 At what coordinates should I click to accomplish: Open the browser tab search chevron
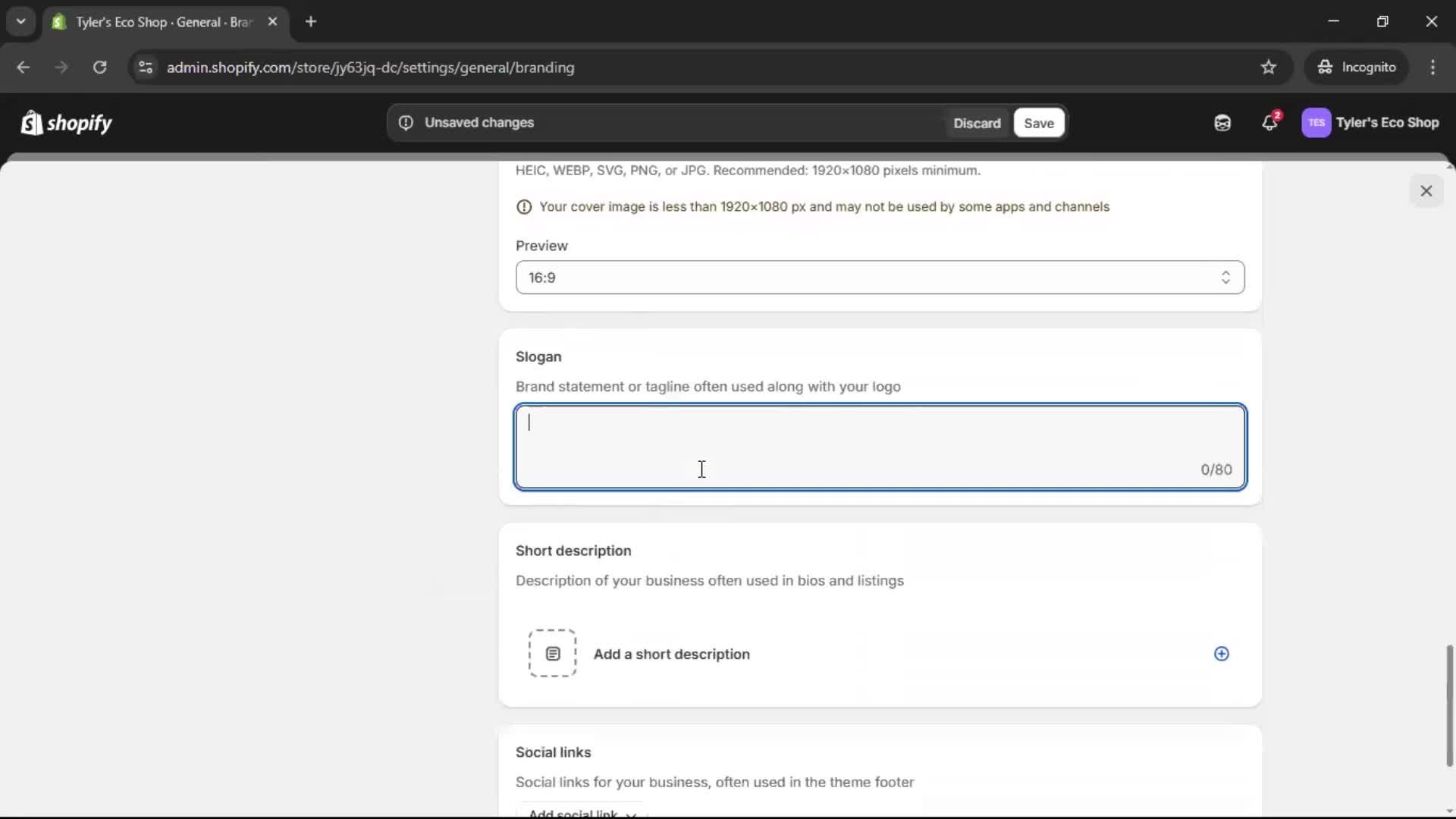pos(20,21)
